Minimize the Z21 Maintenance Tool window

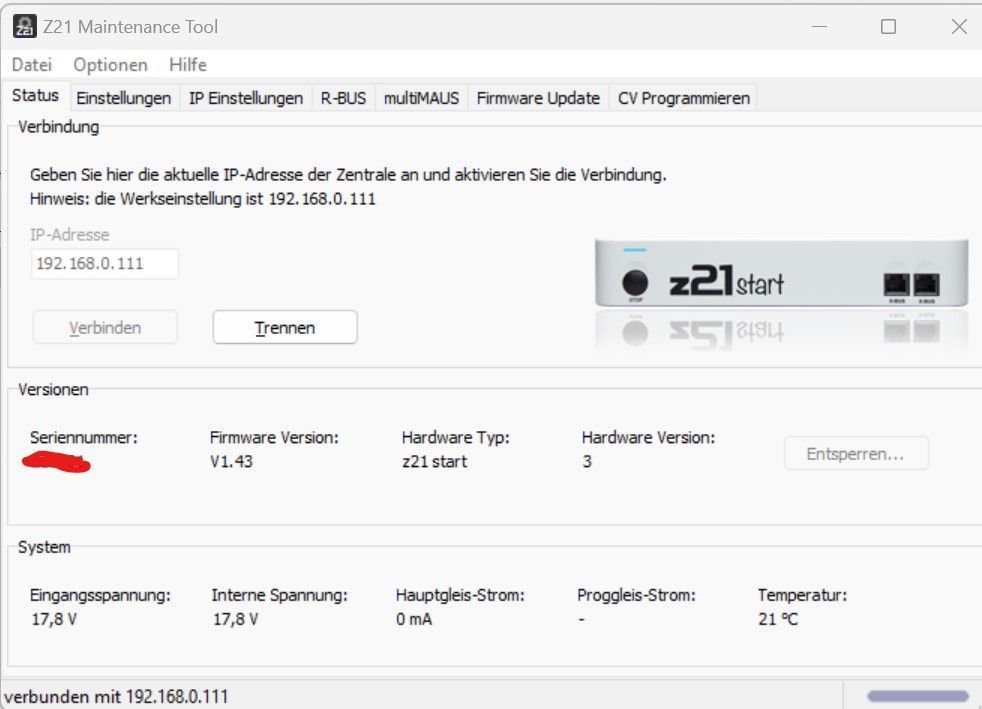[819, 26]
